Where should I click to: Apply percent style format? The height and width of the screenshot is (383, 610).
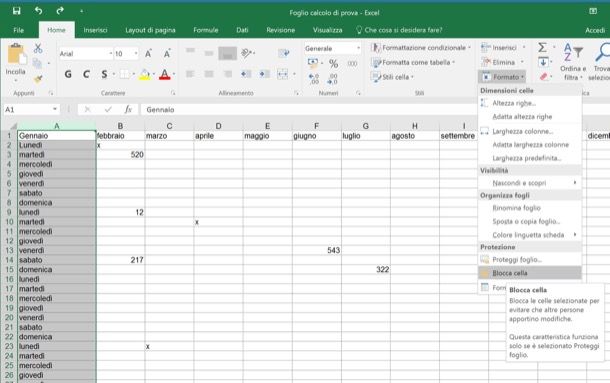(333, 63)
